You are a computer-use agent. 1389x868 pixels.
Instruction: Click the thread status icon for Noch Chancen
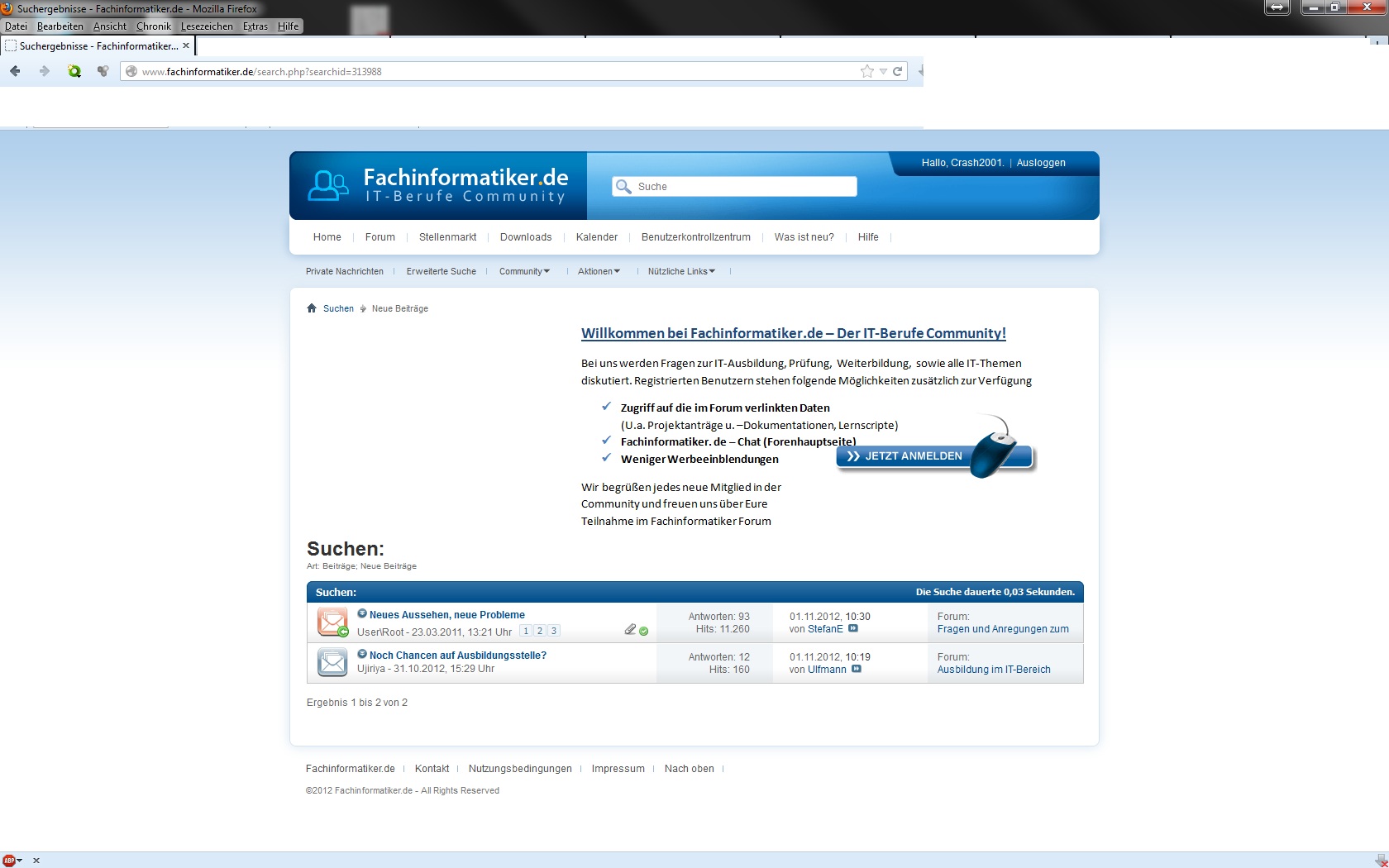tap(332, 662)
